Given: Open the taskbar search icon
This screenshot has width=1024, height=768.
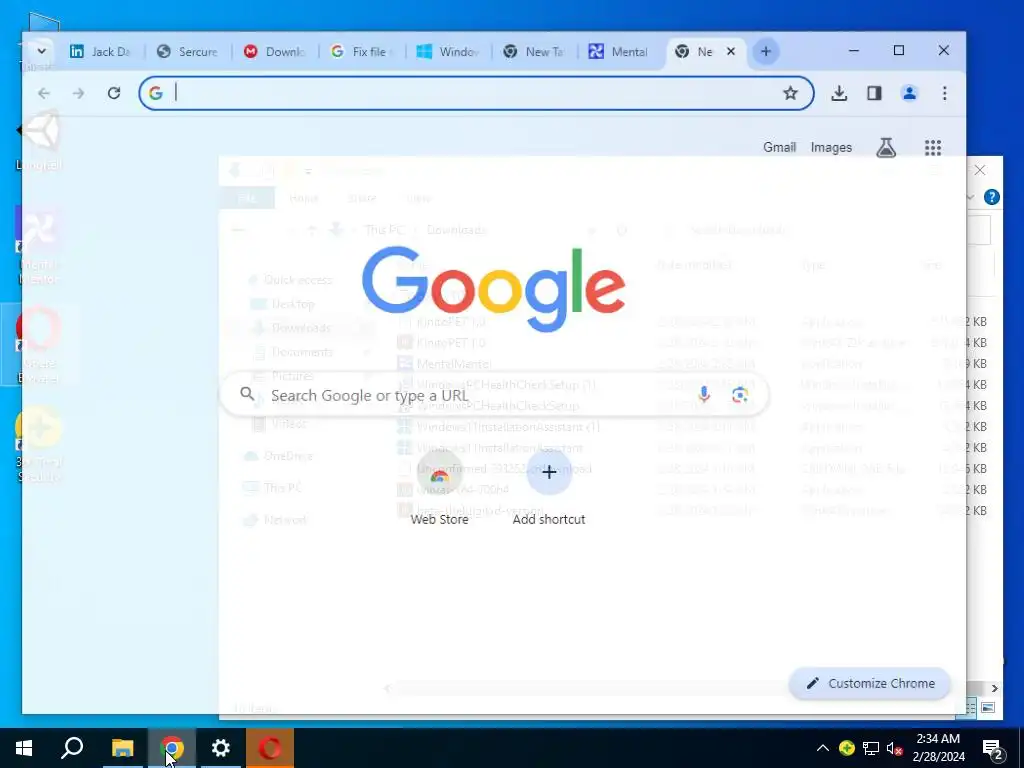Looking at the screenshot, I should pyautogui.click(x=72, y=748).
